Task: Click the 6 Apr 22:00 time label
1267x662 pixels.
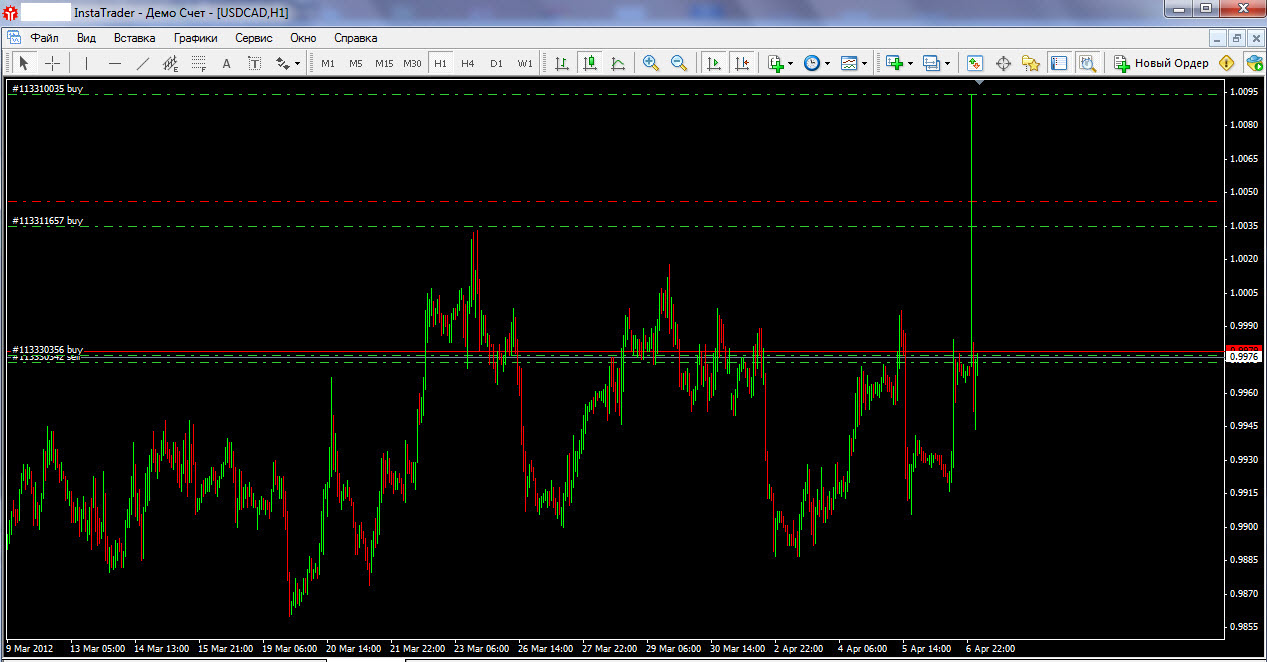Action: [x=988, y=648]
